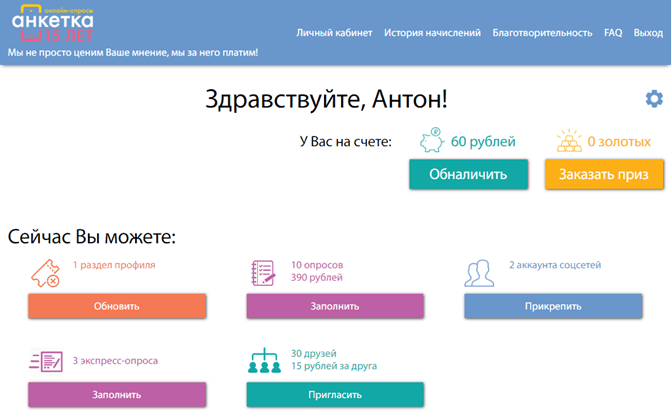The height and width of the screenshot is (420, 671).
Task: Click the Анкетка logo
Action: coord(52,24)
